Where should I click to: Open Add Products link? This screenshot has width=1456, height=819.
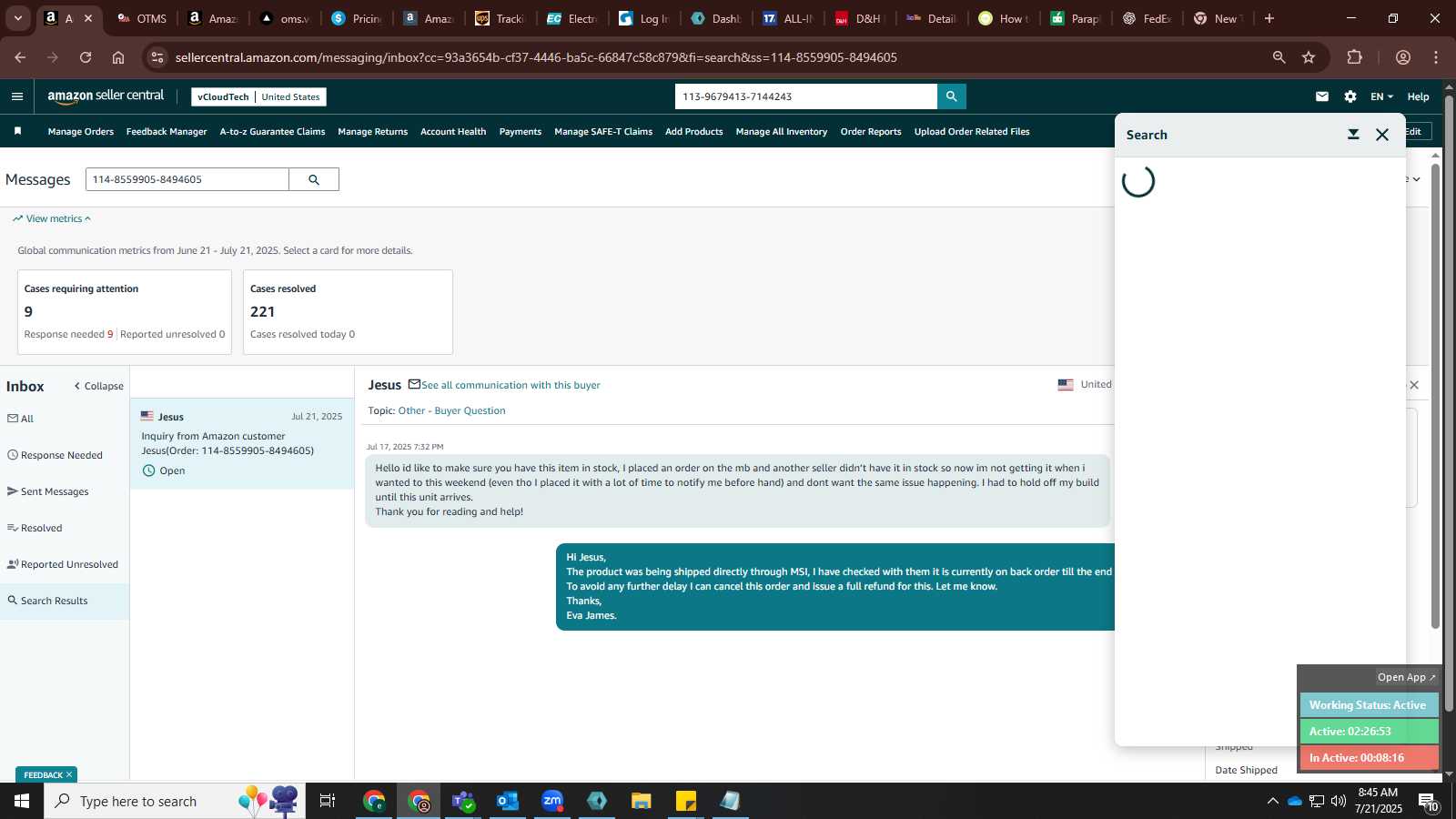tap(694, 131)
